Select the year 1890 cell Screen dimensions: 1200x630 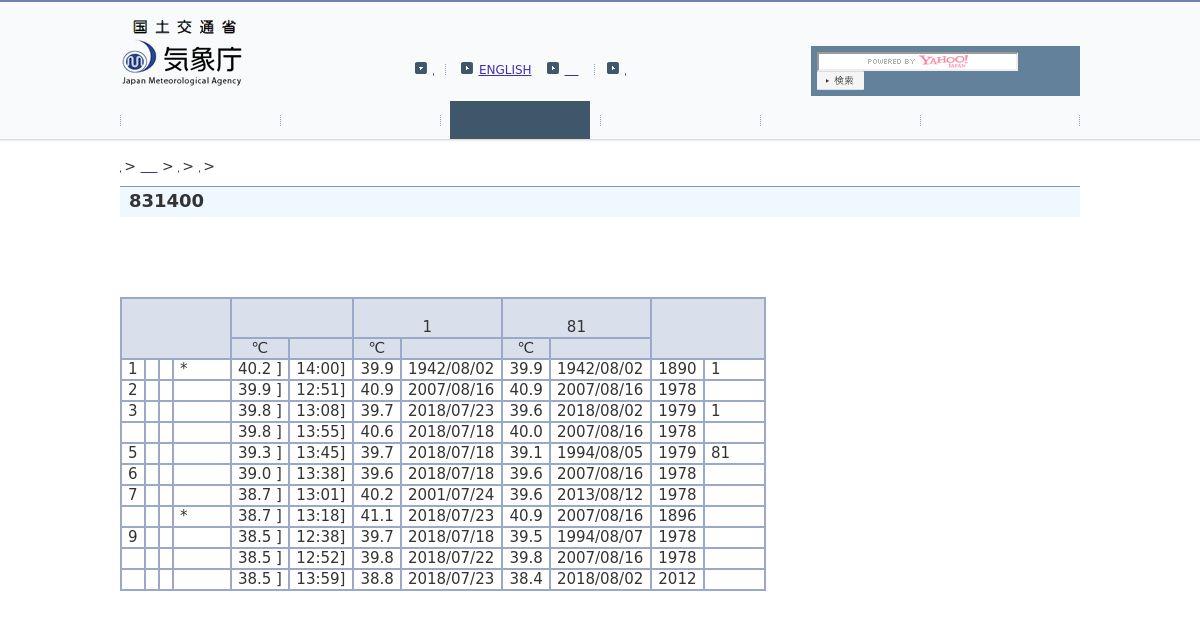pyautogui.click(x=677, y=369)
